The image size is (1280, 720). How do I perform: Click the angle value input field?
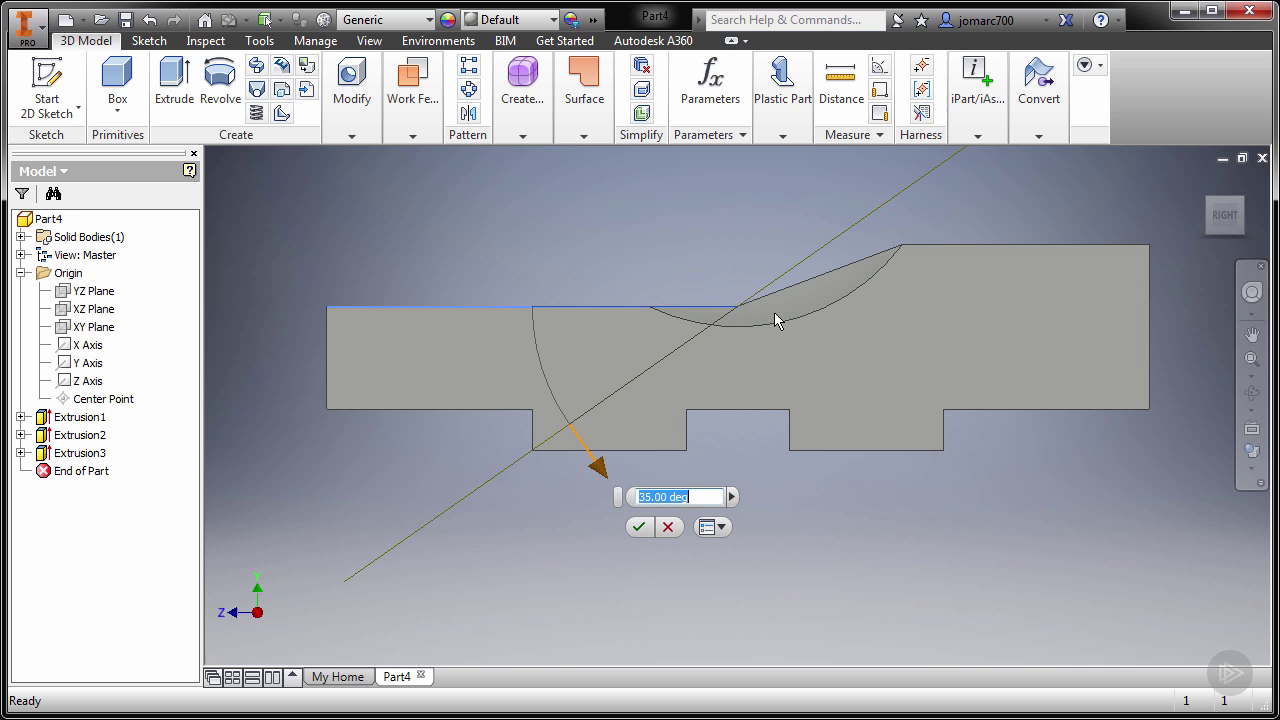(x=679, y=497)
